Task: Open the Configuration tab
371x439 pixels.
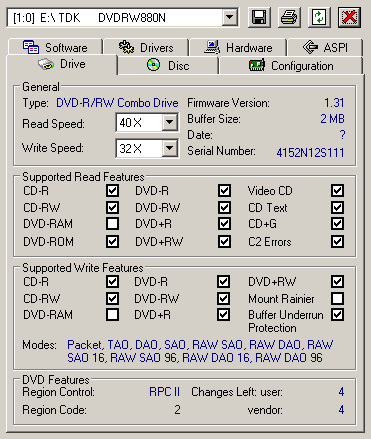Action: pyautogui.click(x=291, y=65)
